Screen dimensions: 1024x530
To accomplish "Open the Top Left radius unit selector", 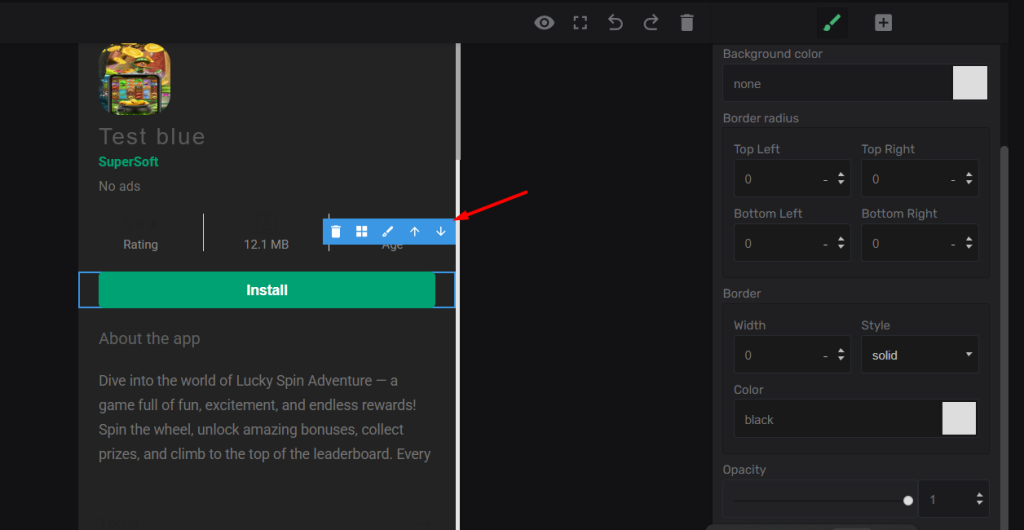I will (x=824, y=180).
